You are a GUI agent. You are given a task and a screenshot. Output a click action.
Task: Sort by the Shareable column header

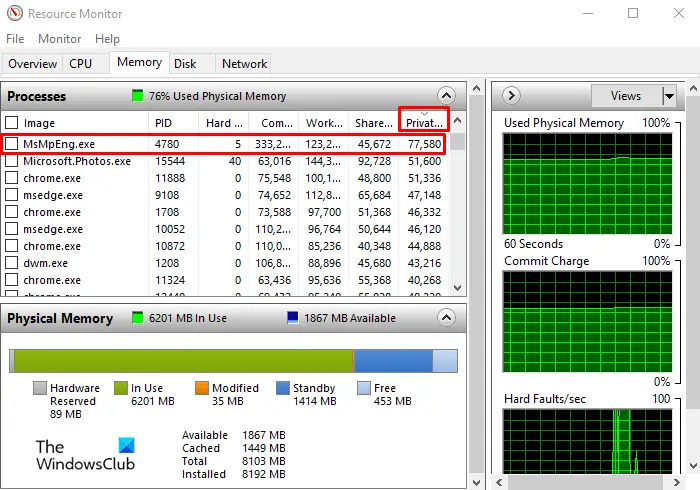373,123
